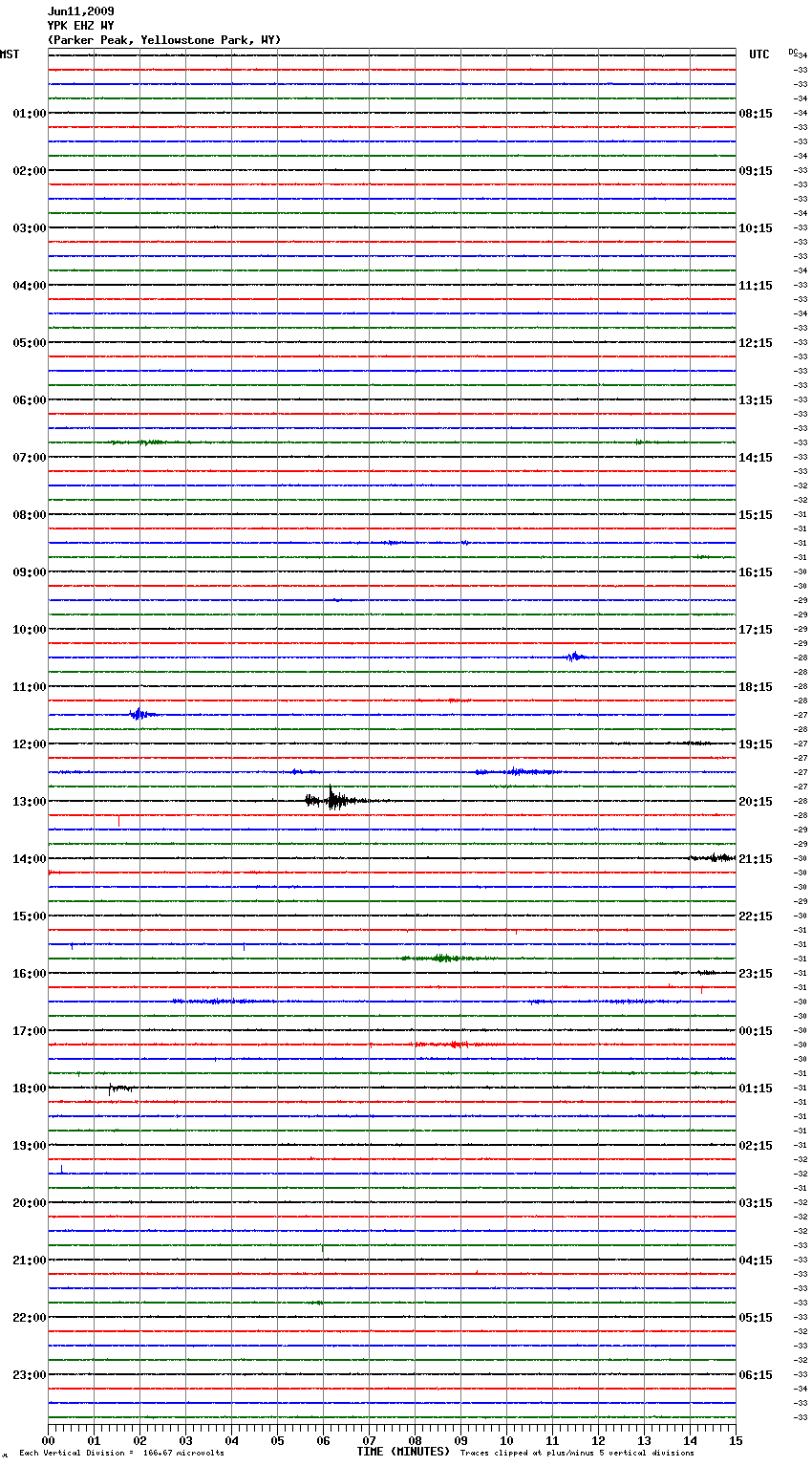Click the 20:15 UTC time label
This screenshot has height=1466, width=812.
pyautogui.click(x=756, y=802)
